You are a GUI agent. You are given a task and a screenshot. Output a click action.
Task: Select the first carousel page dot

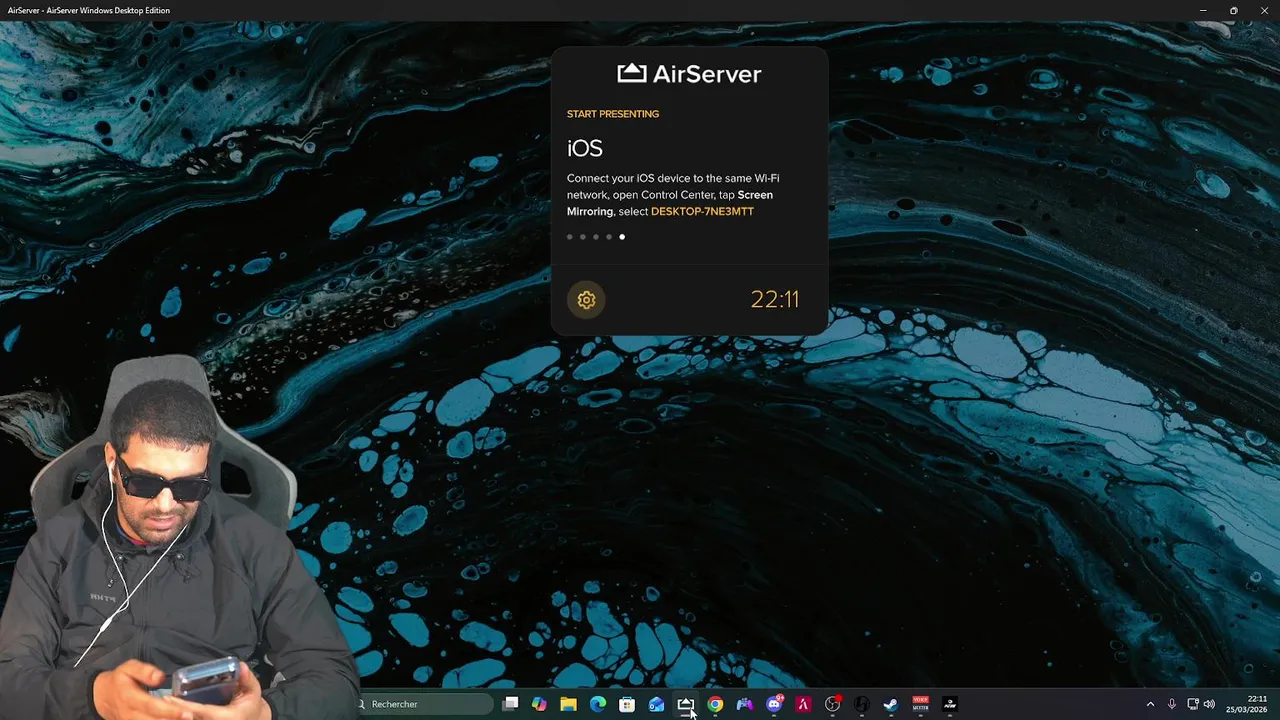click(570, 237)
